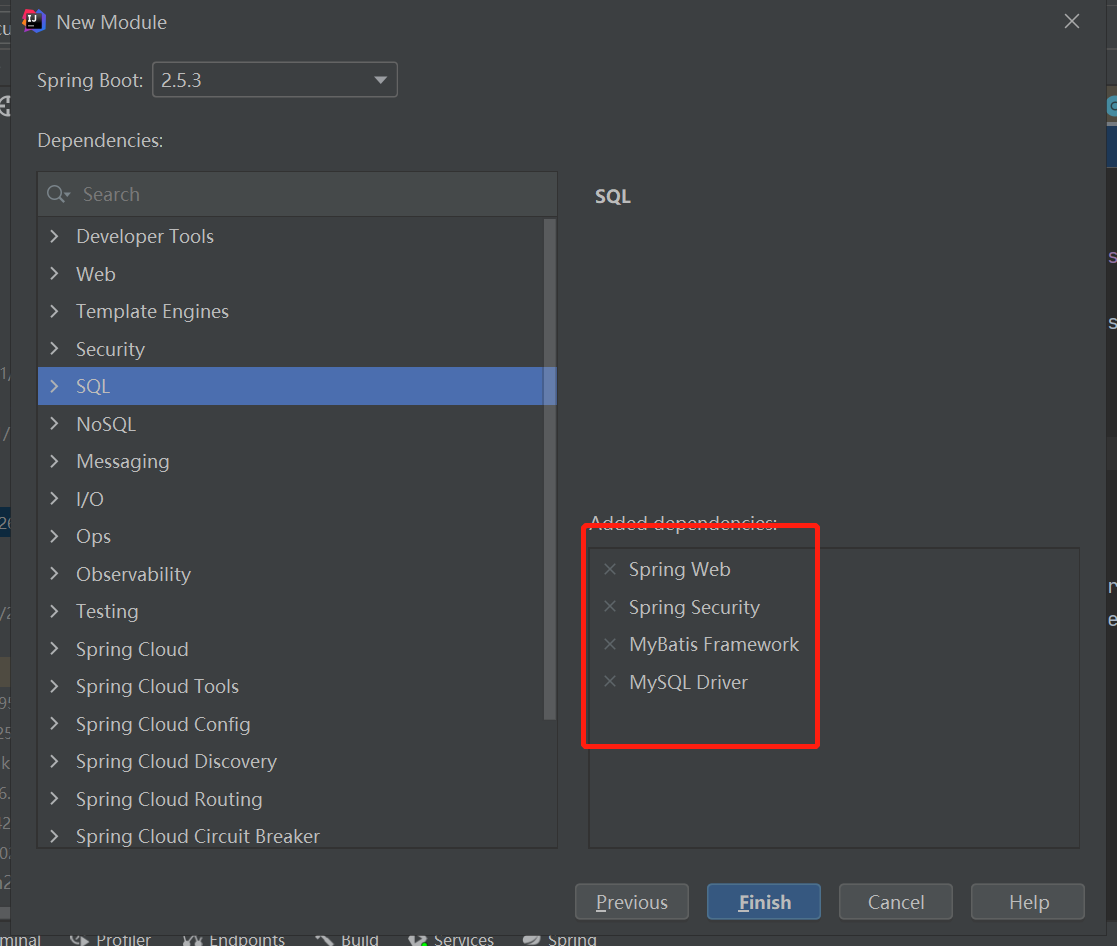Select the Security category row
1117x946 pixels.
291,349
